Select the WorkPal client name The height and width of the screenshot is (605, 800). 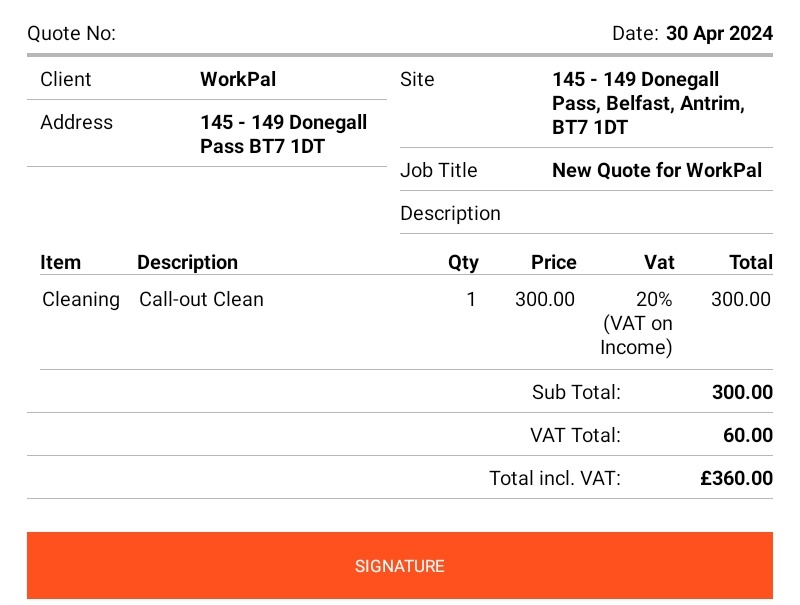238,79
